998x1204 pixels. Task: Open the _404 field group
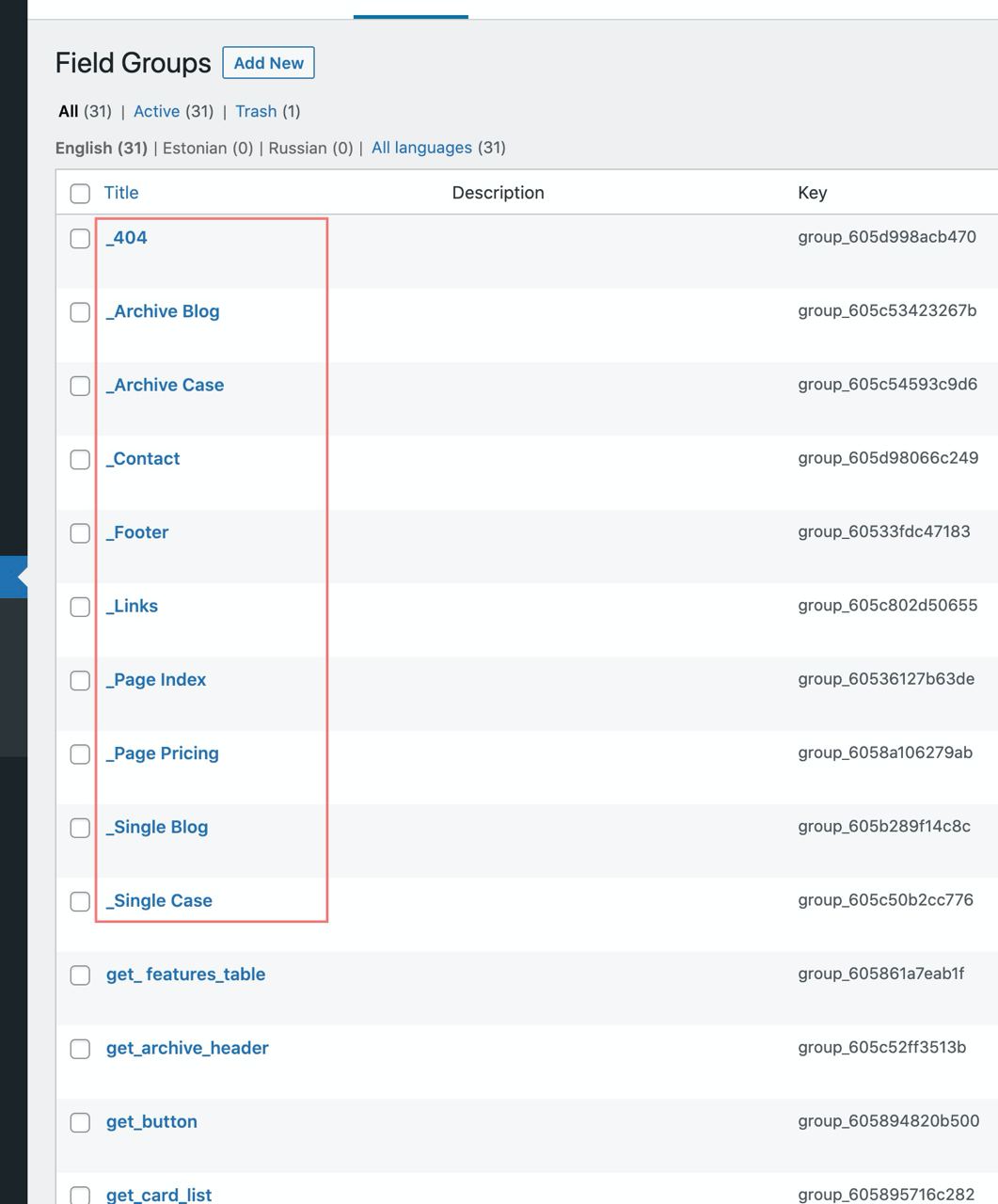pyautogui.click(x=127, y=238)
